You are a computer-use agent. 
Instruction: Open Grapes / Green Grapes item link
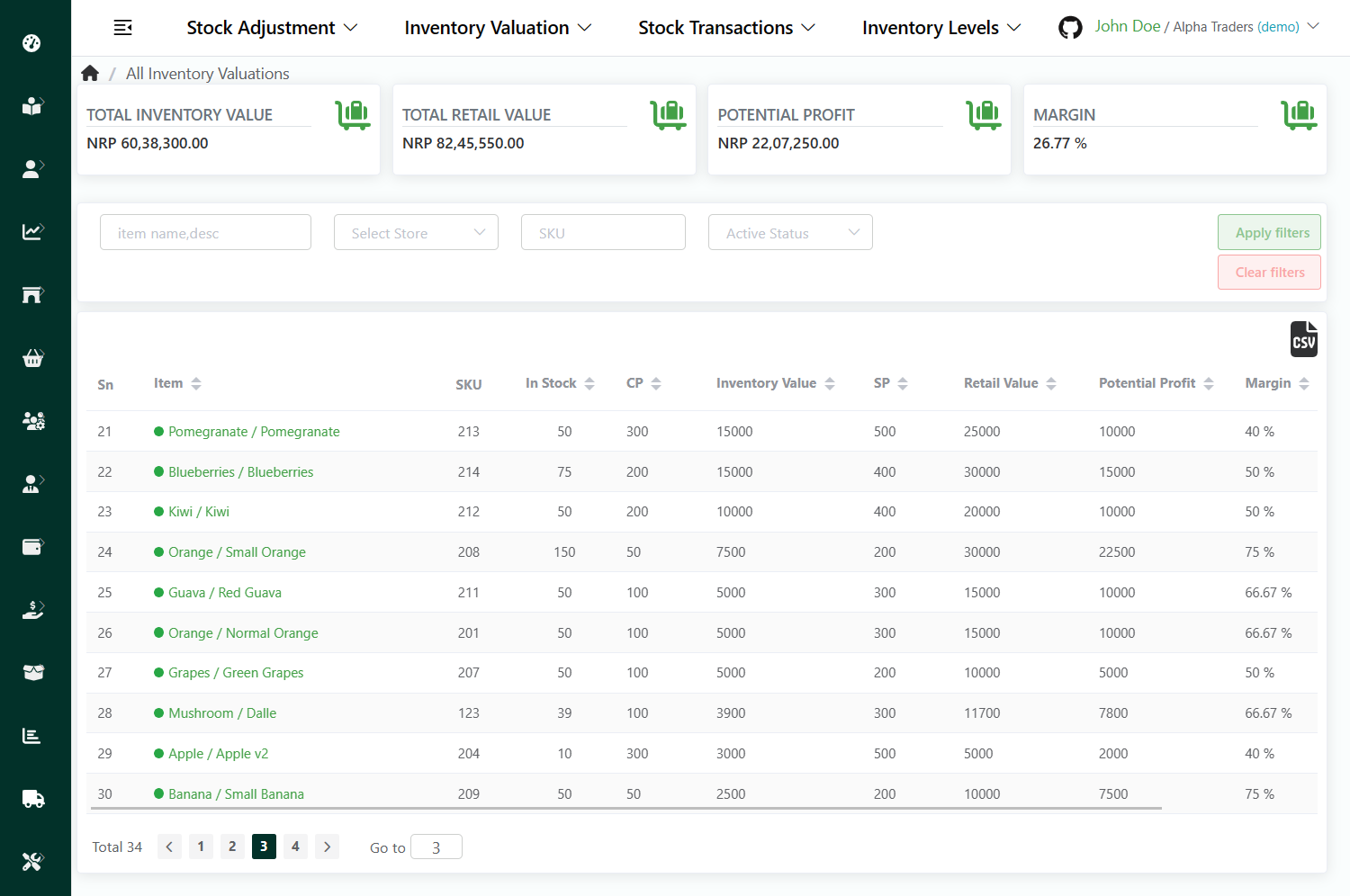click(236, 673)
